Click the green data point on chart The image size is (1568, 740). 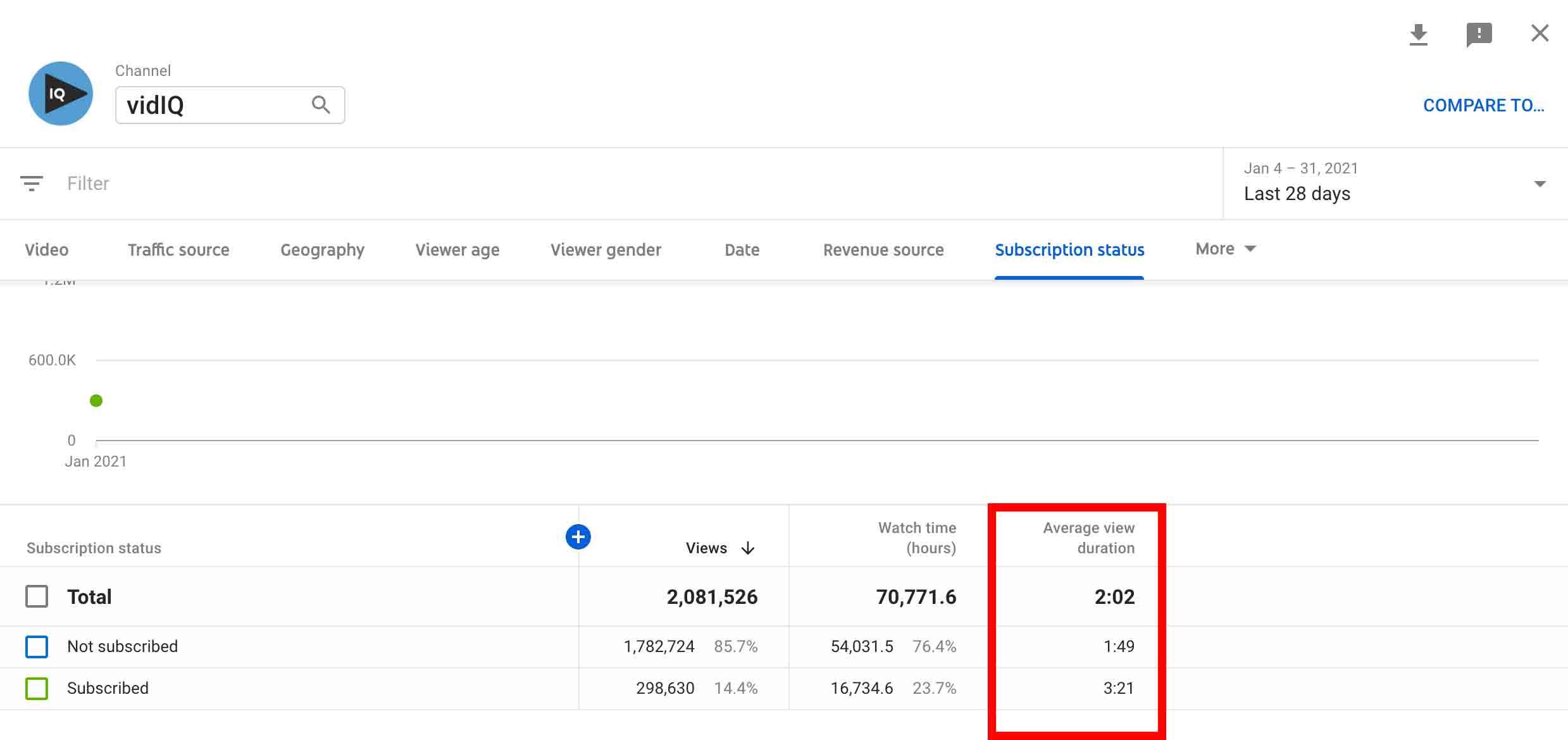pos(96,401)
